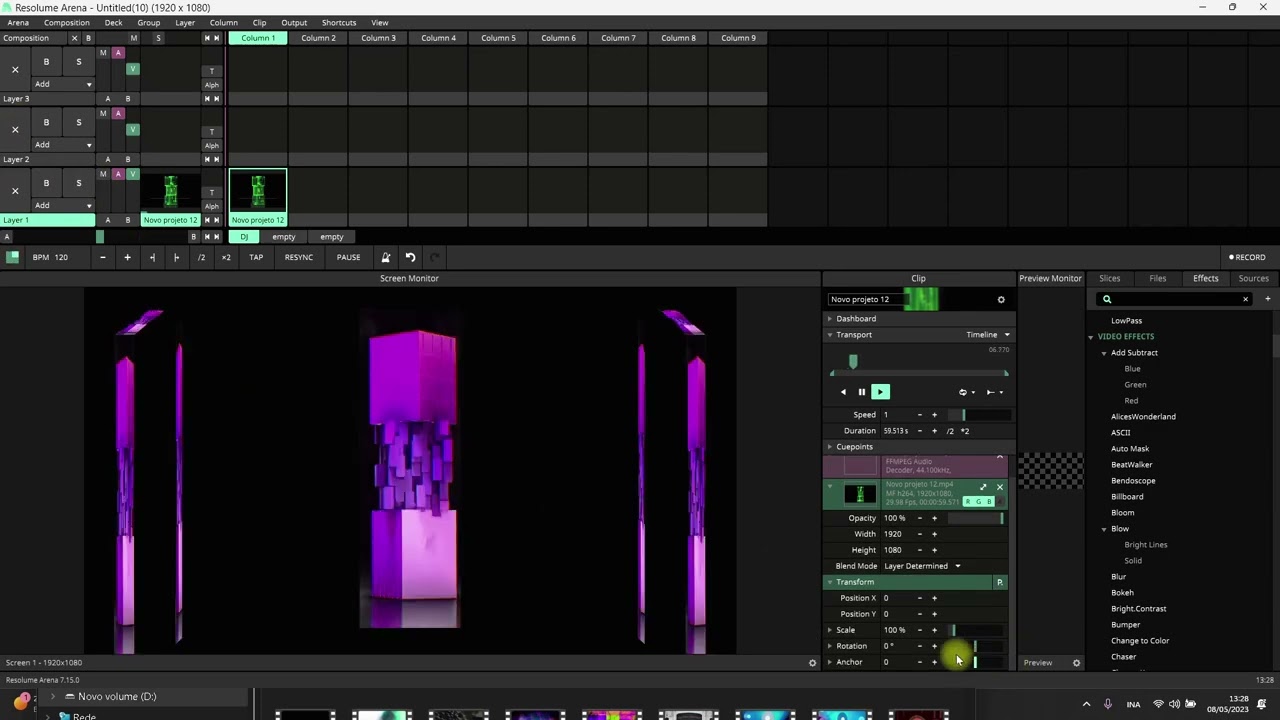Click the green play forward button
1280x720 pixels.
coord(880,392)
